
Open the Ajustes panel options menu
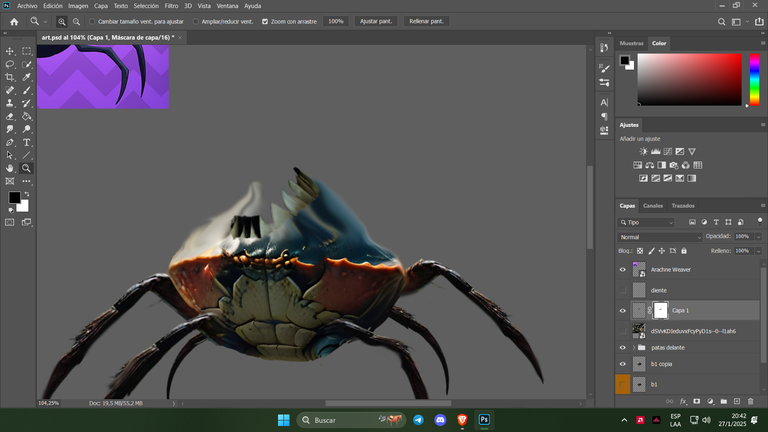click(x=763, y=125)
